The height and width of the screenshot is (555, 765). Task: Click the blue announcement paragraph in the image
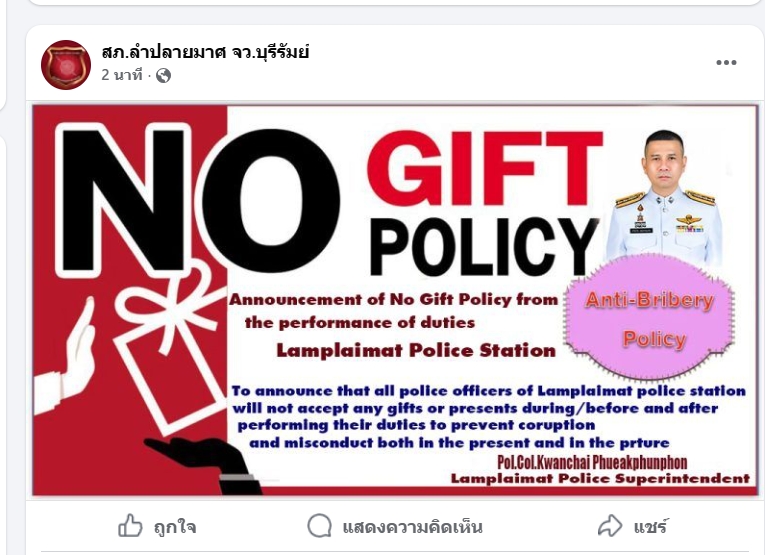(488, 417)
